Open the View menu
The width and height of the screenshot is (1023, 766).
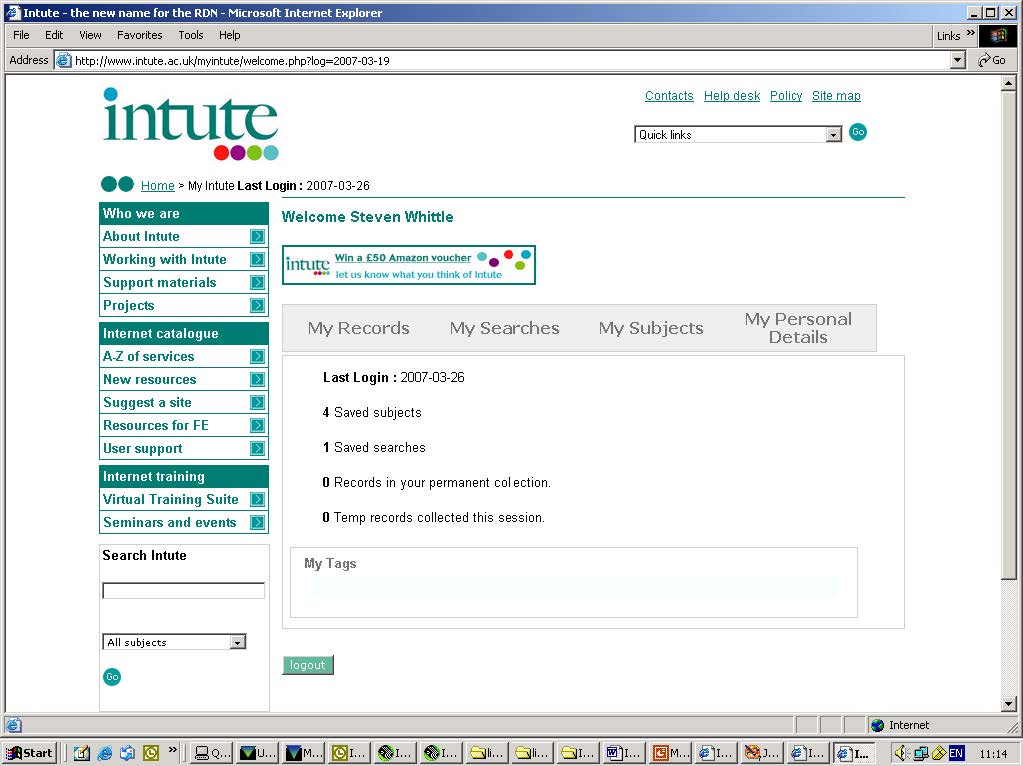91,35
